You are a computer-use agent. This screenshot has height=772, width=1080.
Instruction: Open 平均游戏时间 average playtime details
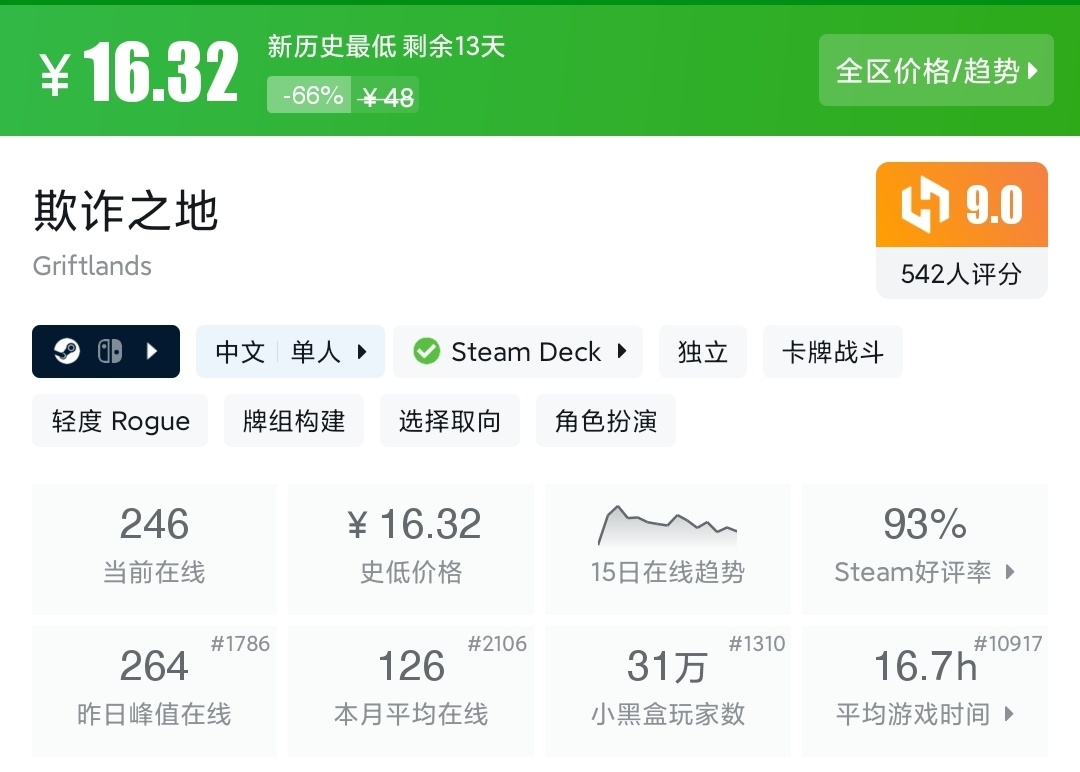(924, 690)
